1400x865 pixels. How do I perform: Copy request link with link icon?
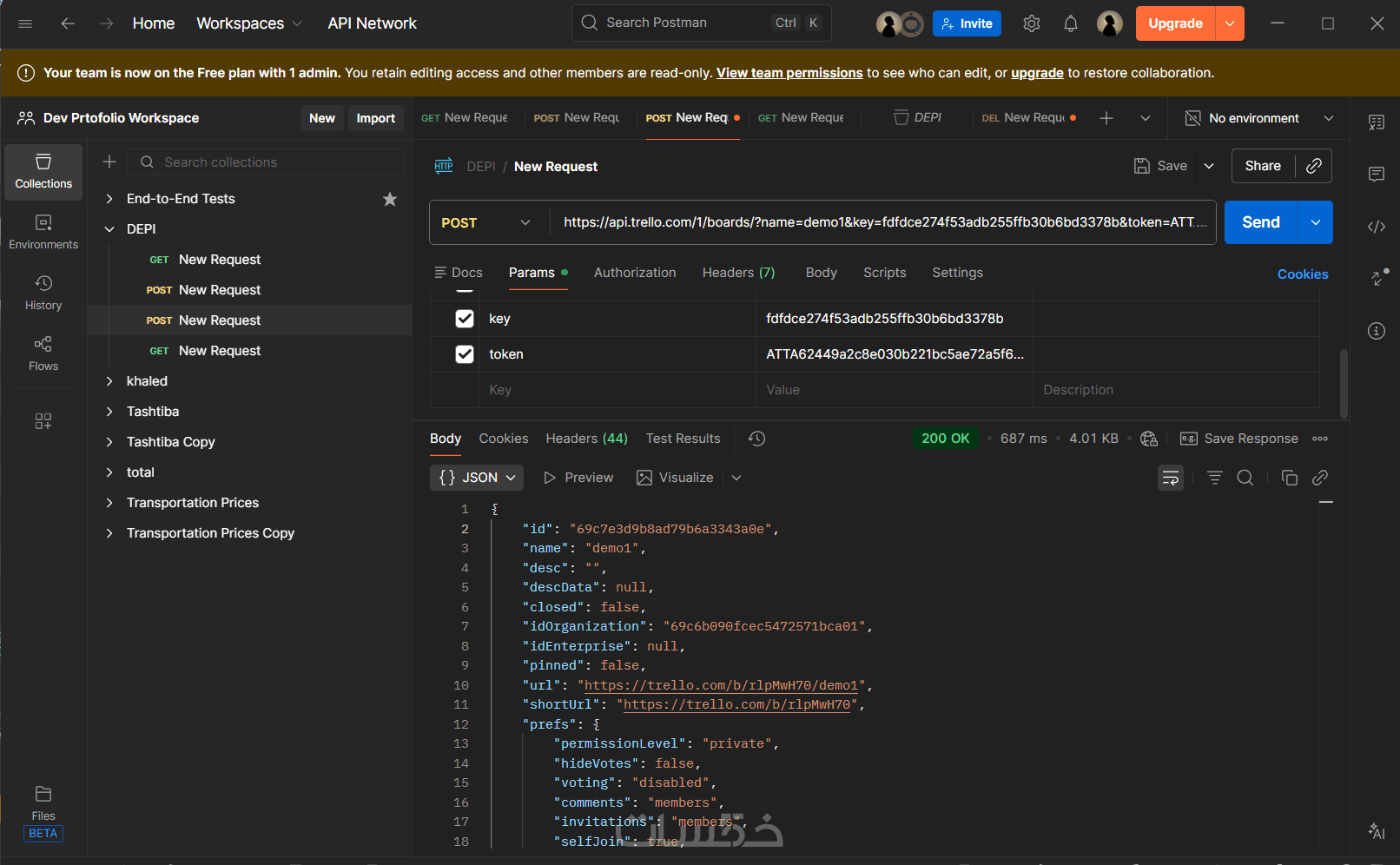click(x=1314, y=166)
